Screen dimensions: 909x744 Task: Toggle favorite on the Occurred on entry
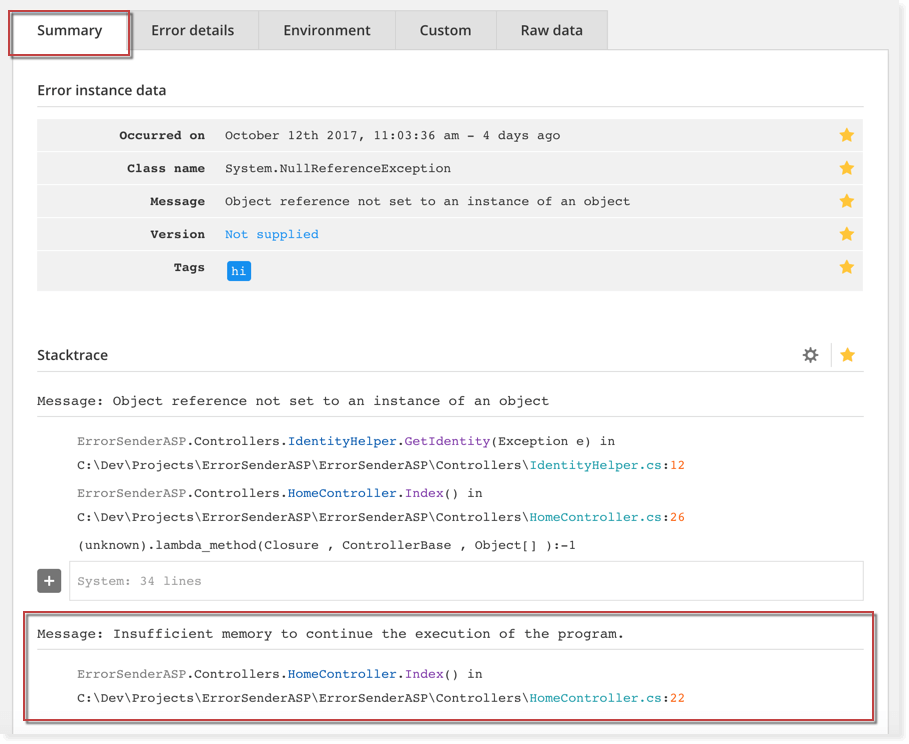(846, 134)
